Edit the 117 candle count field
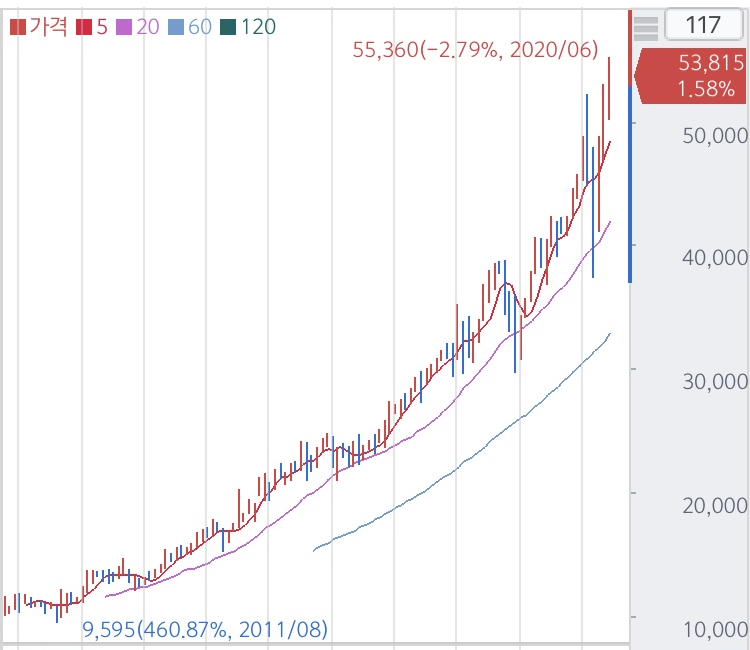The image size is (750, 650). coord(704,25)
